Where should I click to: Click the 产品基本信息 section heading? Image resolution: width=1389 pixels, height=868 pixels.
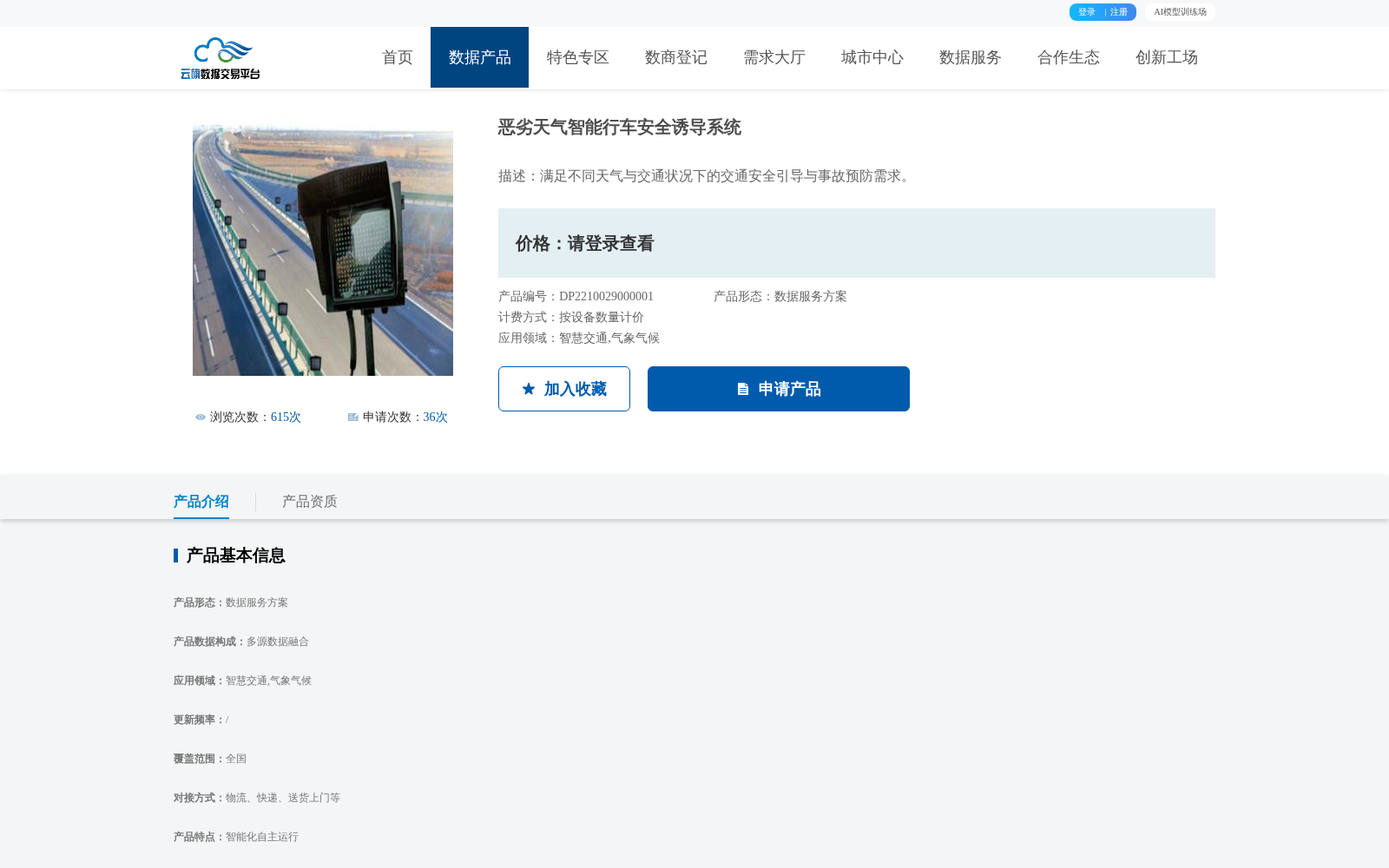[235, 556]
